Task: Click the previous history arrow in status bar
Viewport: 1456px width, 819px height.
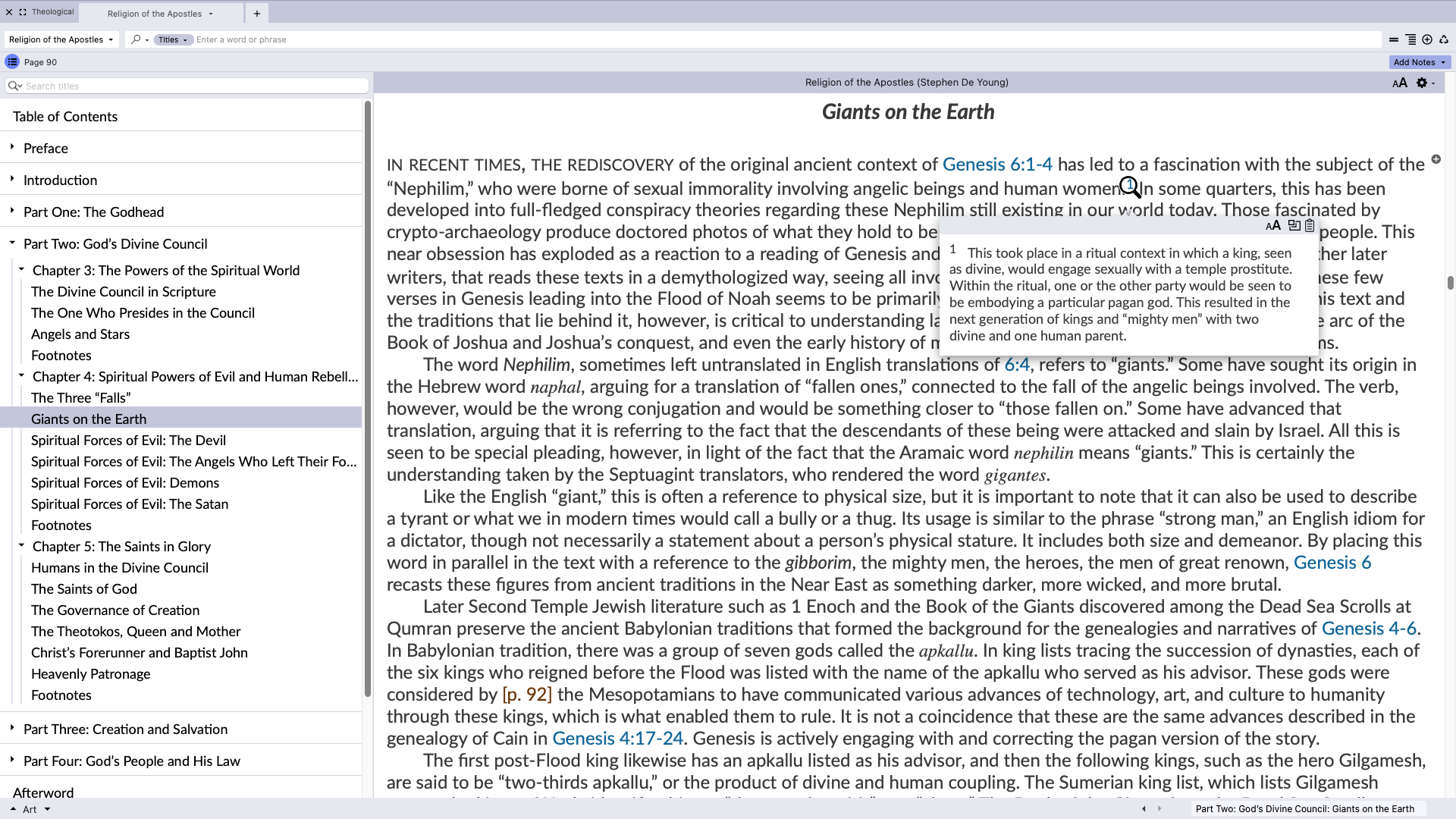Action: (x=1144, y=809)
